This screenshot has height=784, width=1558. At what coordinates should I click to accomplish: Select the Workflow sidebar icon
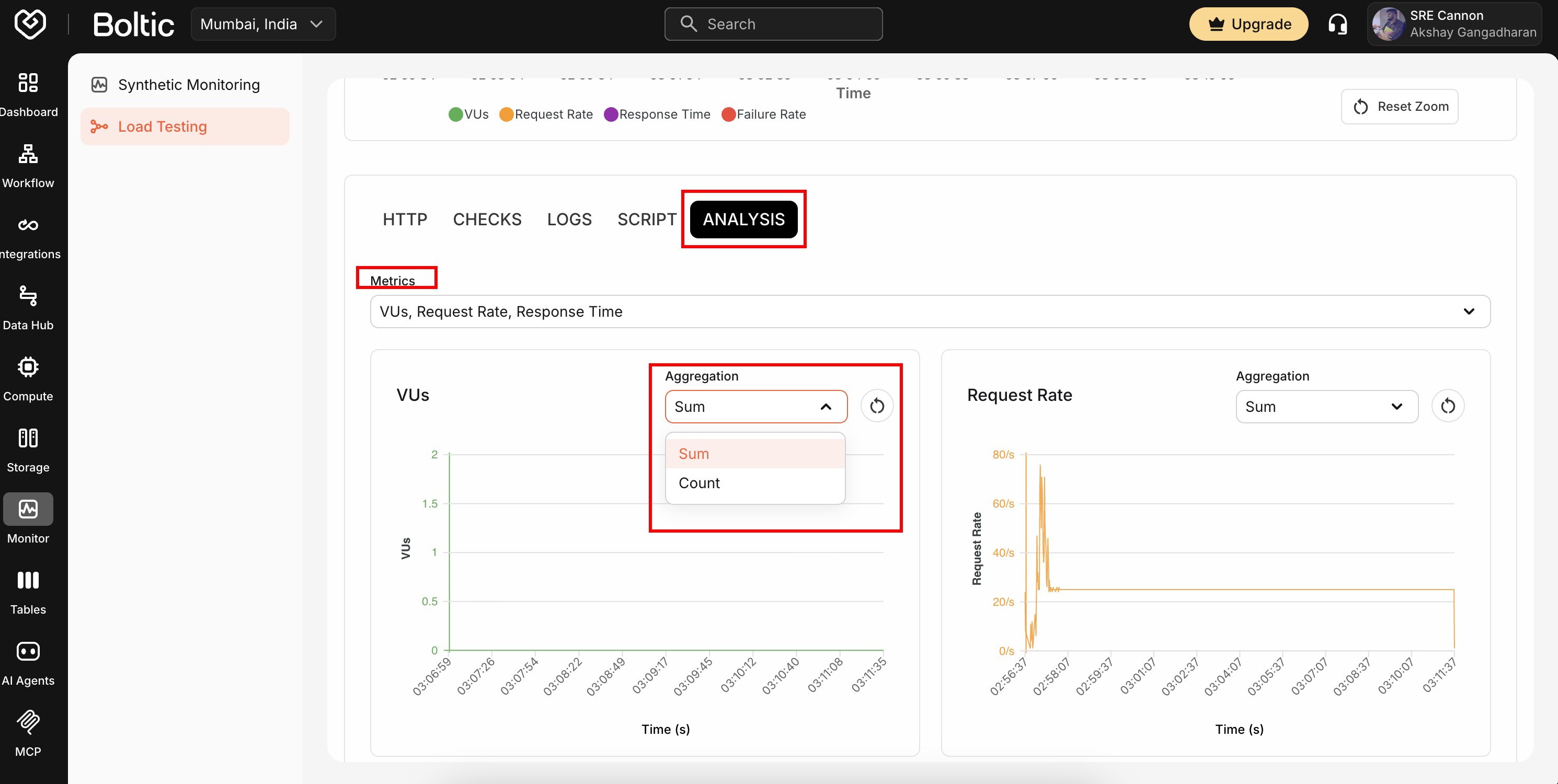tap(28, 163)
